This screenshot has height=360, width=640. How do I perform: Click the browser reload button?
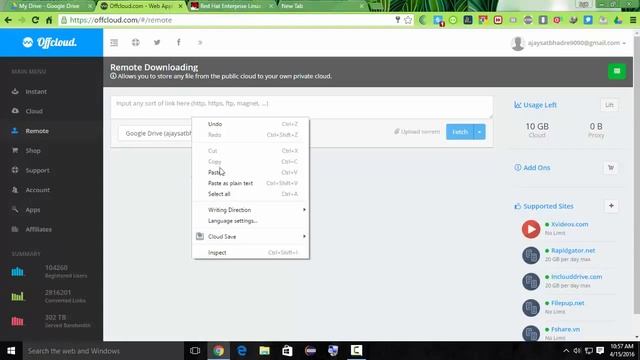[35, 20]
